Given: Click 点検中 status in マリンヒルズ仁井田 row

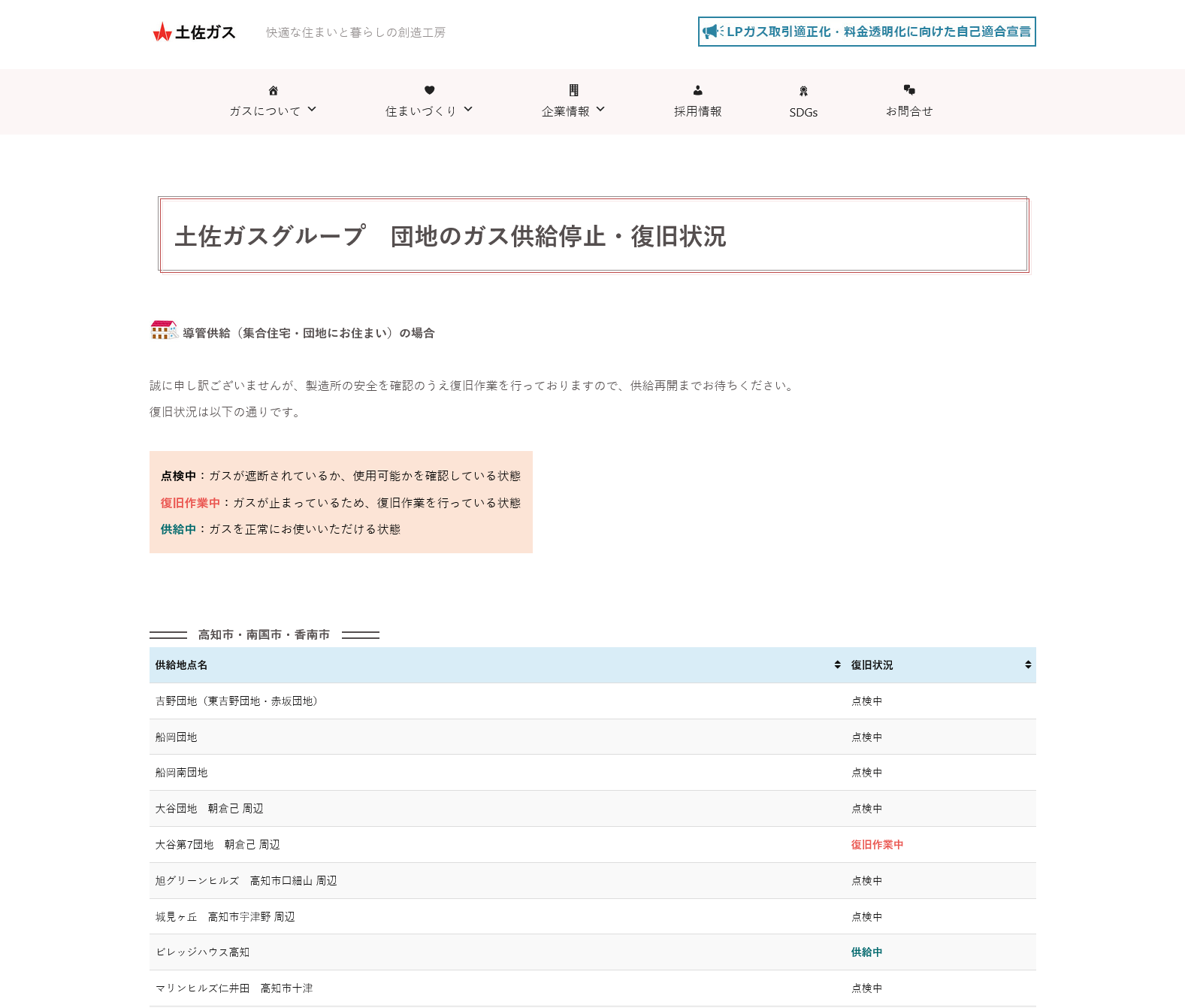Looking at the screenshot, I should (867, 988).
